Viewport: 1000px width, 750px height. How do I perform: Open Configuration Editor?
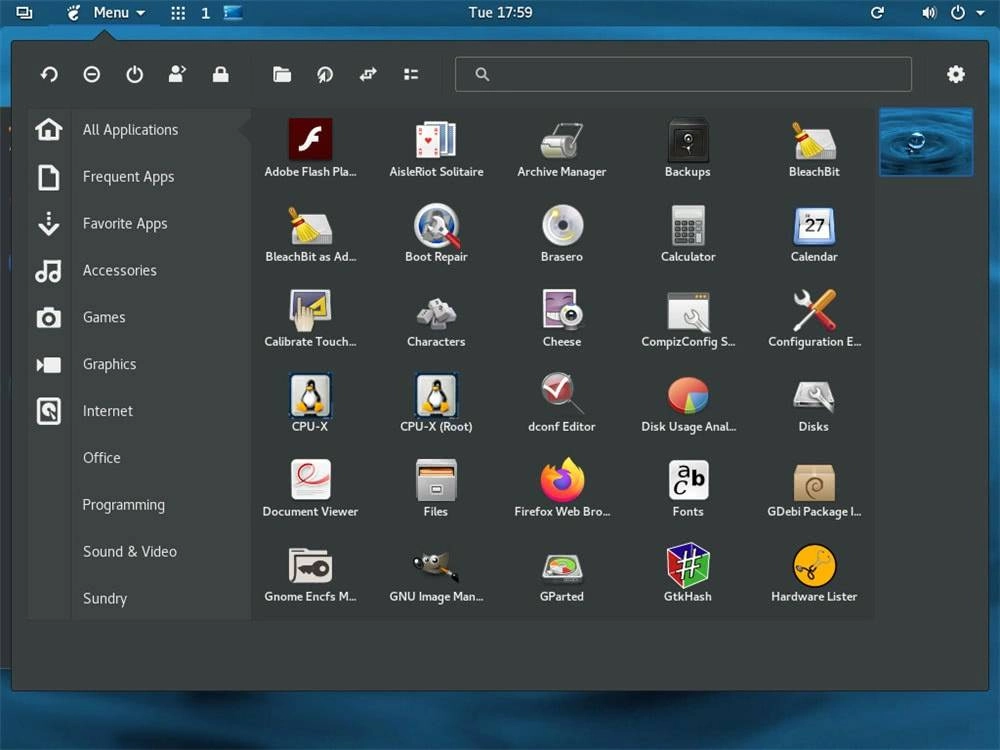[814, 318]
